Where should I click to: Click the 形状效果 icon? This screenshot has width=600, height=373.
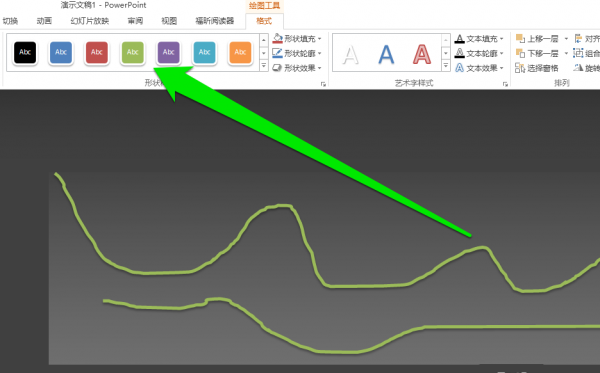tap(277, 68)
